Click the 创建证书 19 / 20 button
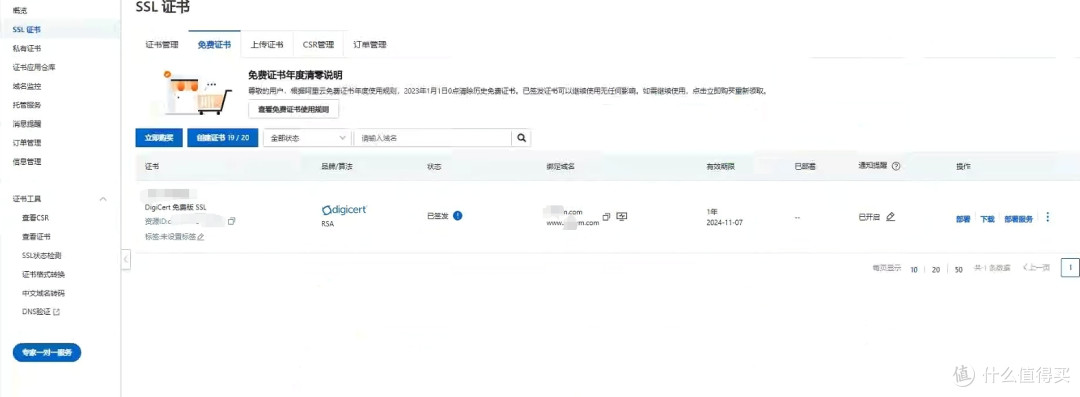This screenshot has height=397, width=1080. point(222,138)
